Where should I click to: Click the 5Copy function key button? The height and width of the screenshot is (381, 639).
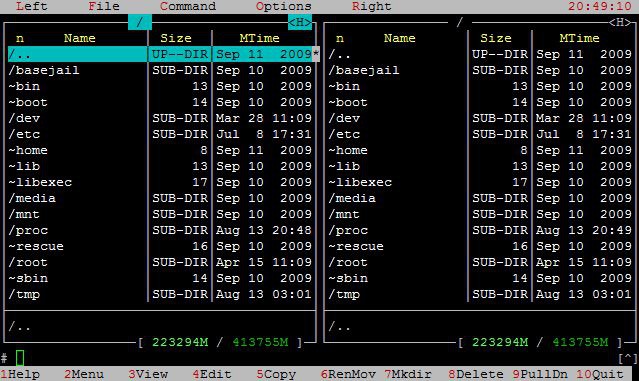tap(276, 374)
